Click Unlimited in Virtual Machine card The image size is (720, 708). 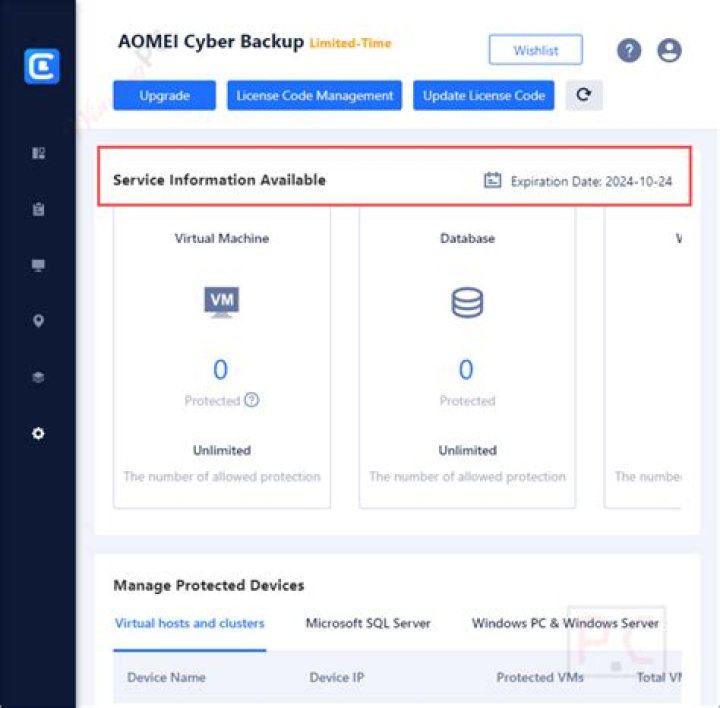click(222, 450)
